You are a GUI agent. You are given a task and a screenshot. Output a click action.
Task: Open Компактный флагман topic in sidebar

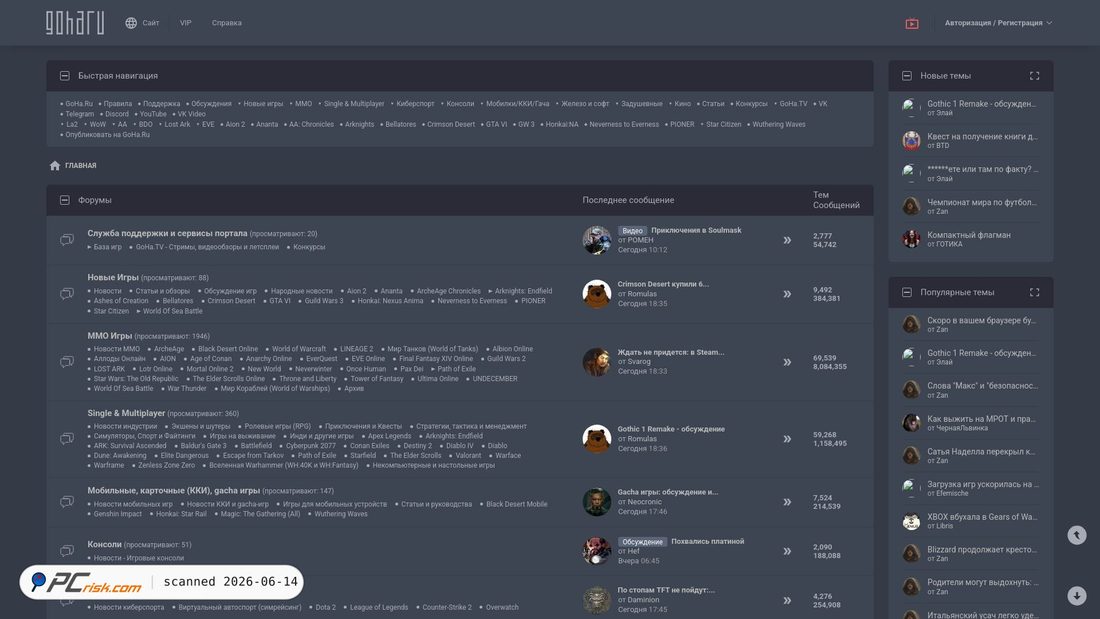point(969,235)
